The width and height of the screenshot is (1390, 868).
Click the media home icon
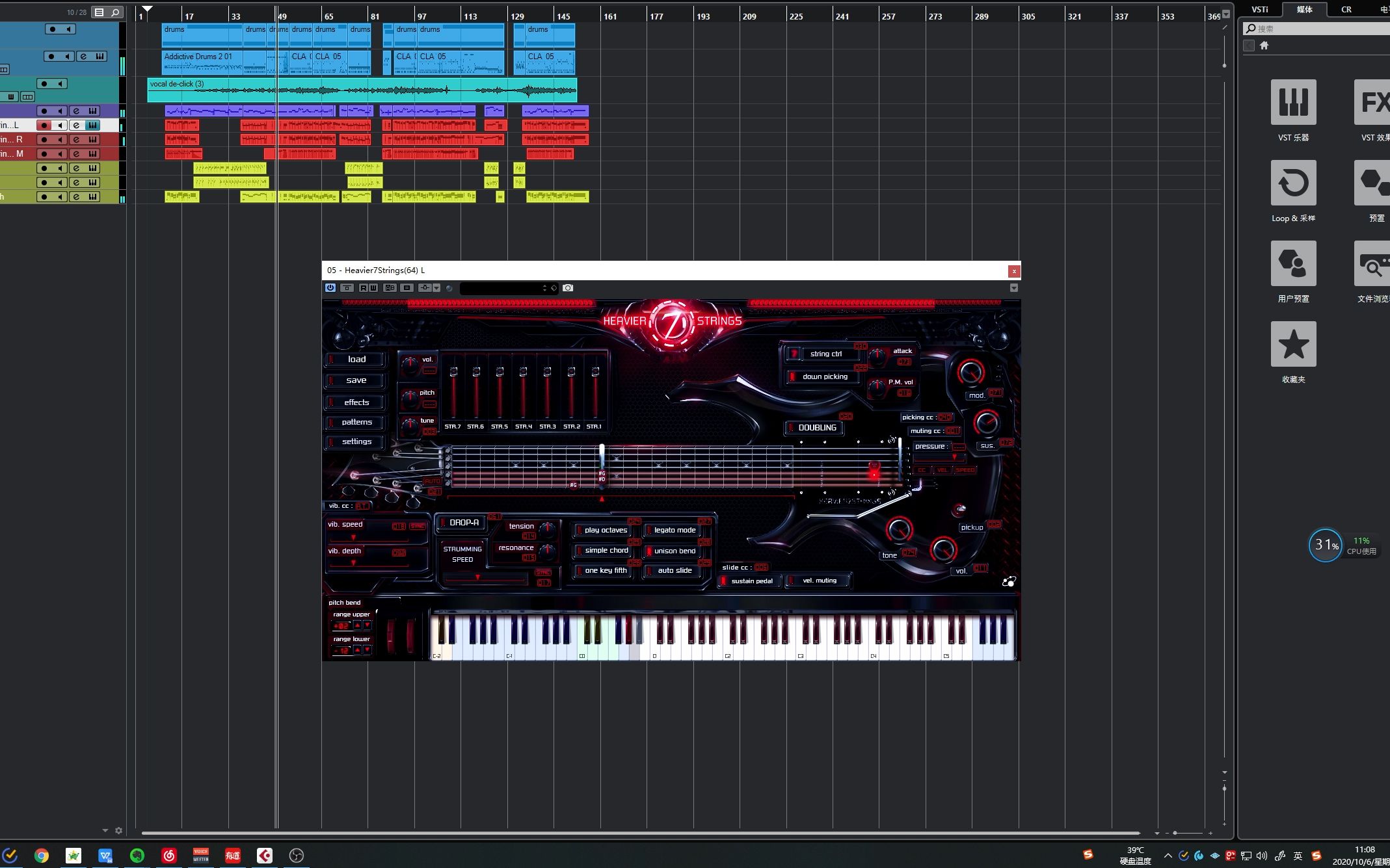(x=1264, y=46)
